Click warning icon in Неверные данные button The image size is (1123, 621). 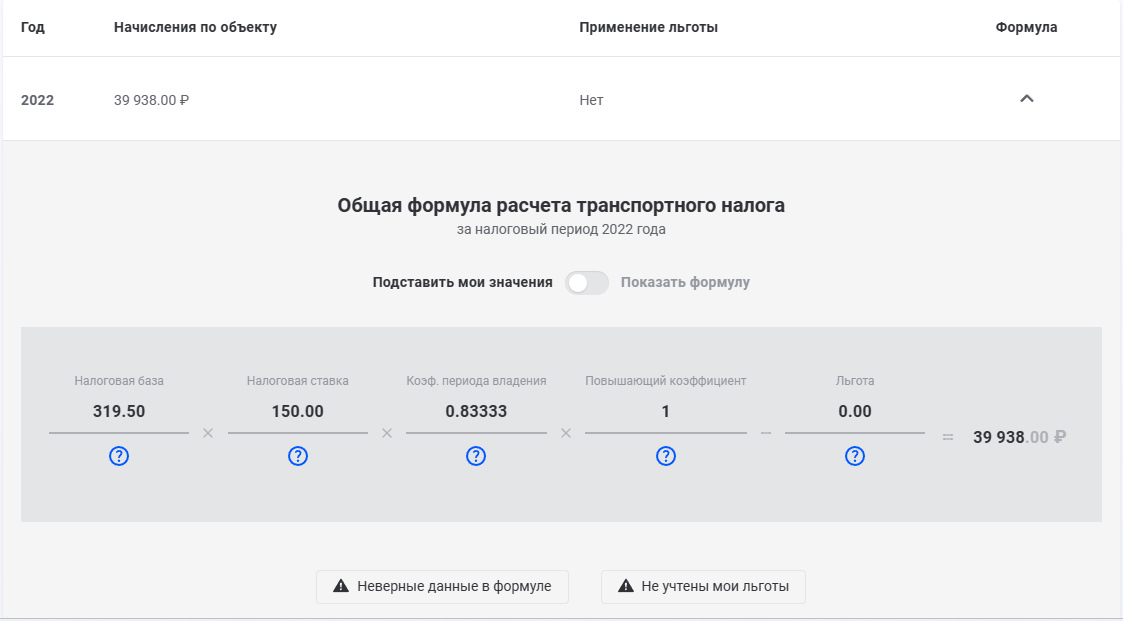pos(341,586)
